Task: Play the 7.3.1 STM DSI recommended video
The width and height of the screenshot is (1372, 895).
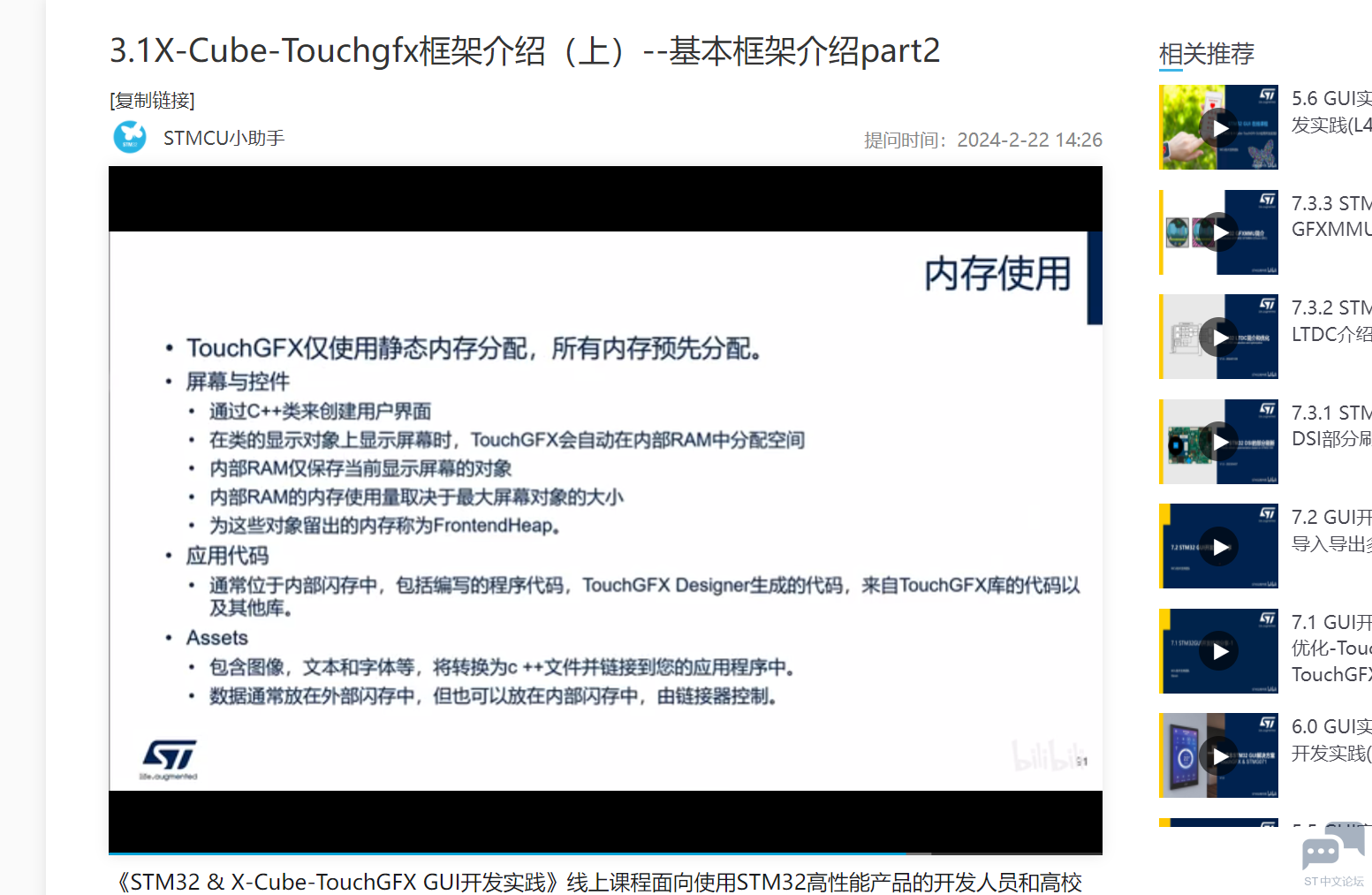Action: pos(1219,442)
